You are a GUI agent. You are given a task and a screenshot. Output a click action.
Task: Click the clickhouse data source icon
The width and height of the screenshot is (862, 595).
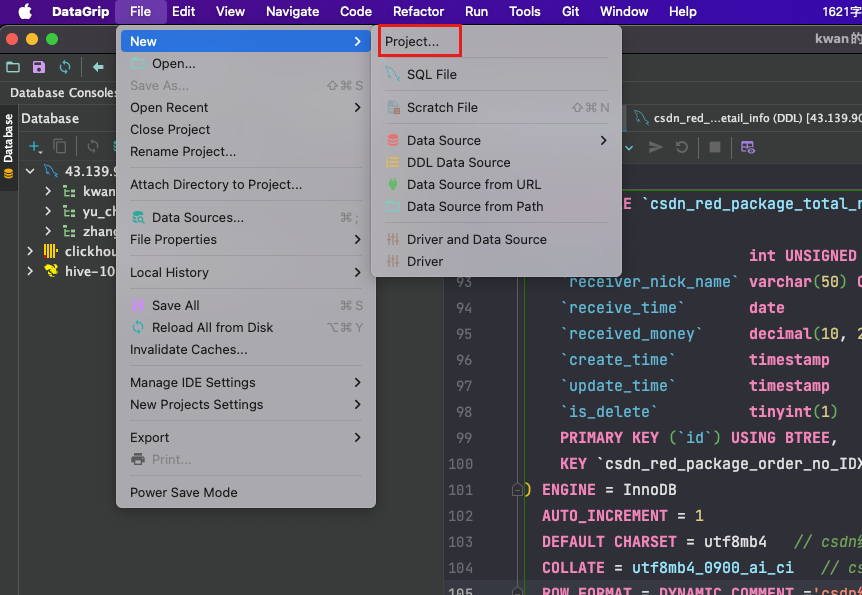click(51, 251)
